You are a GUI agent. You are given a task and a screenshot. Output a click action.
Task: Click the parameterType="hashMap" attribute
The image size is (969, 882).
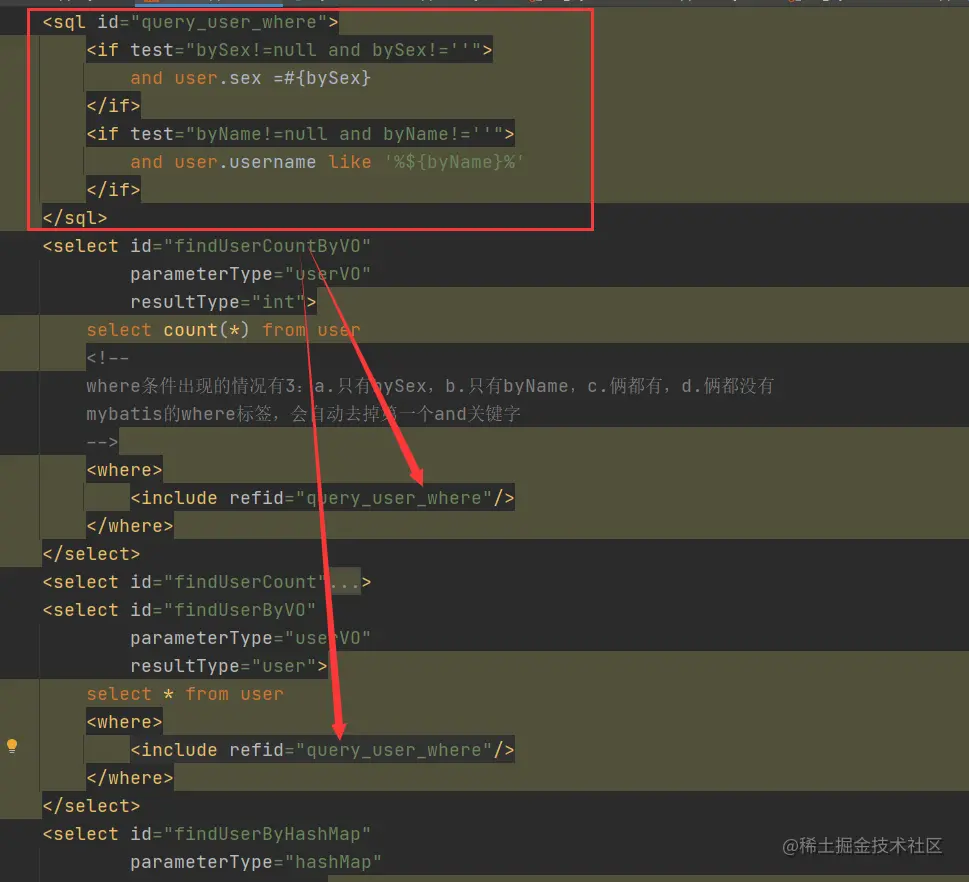click(256, 862)
